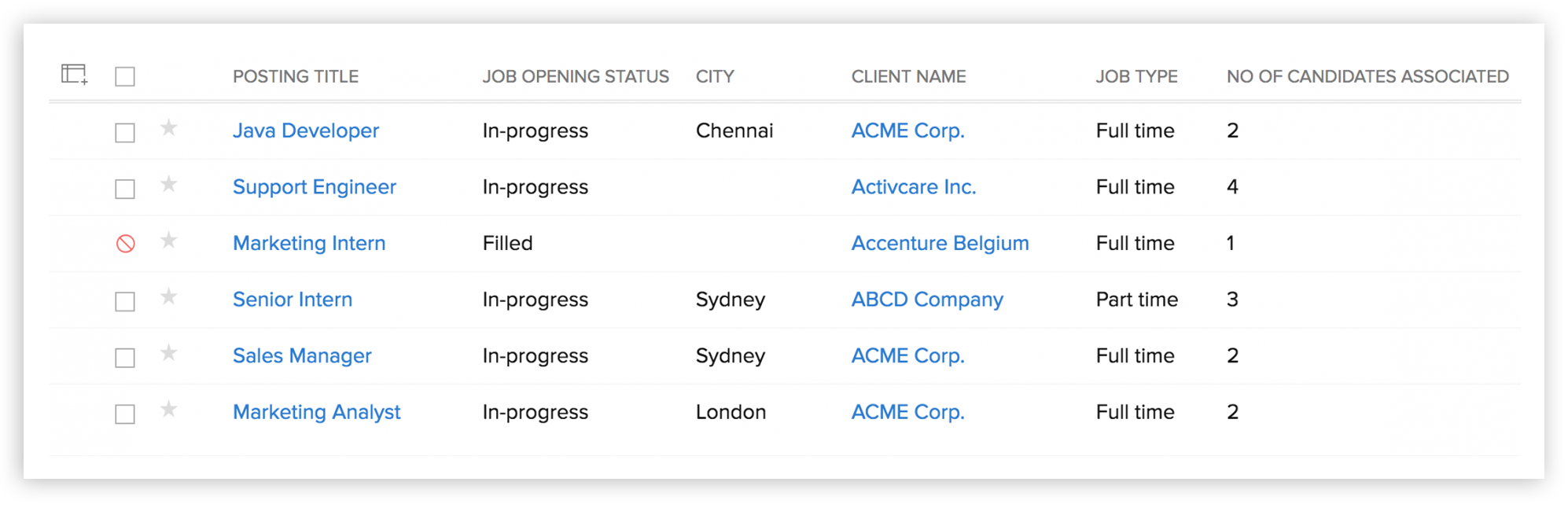This screenshot has width=1568, height=515.
Task: Open the Marketing Analyst posting
Action: coord(316,413)
